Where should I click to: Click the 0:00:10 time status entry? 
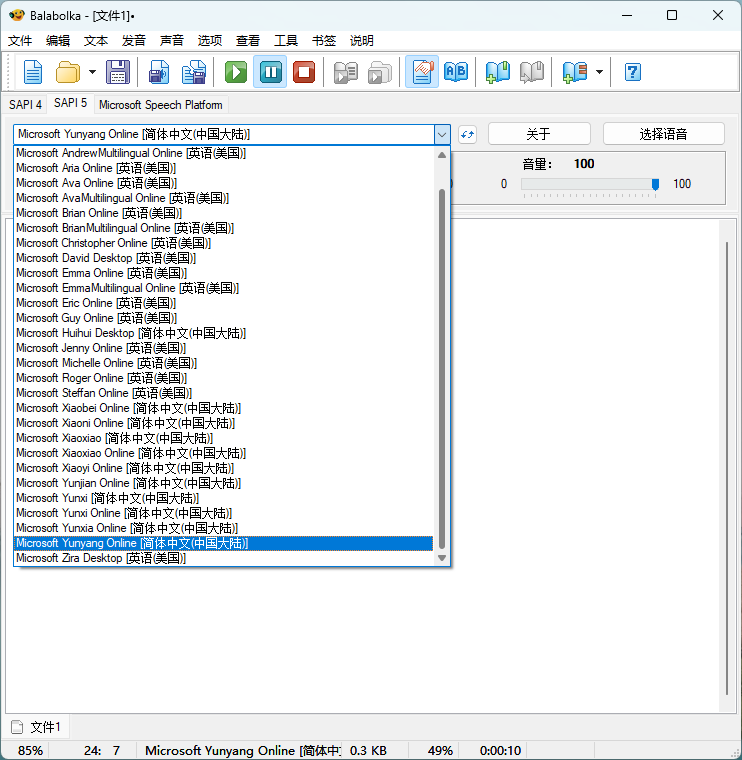tap(500, 751)
